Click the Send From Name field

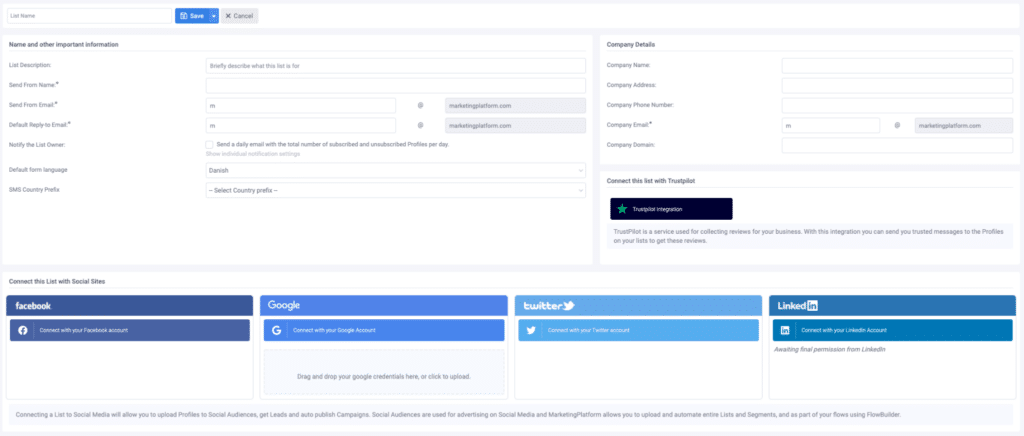(396, 86)
